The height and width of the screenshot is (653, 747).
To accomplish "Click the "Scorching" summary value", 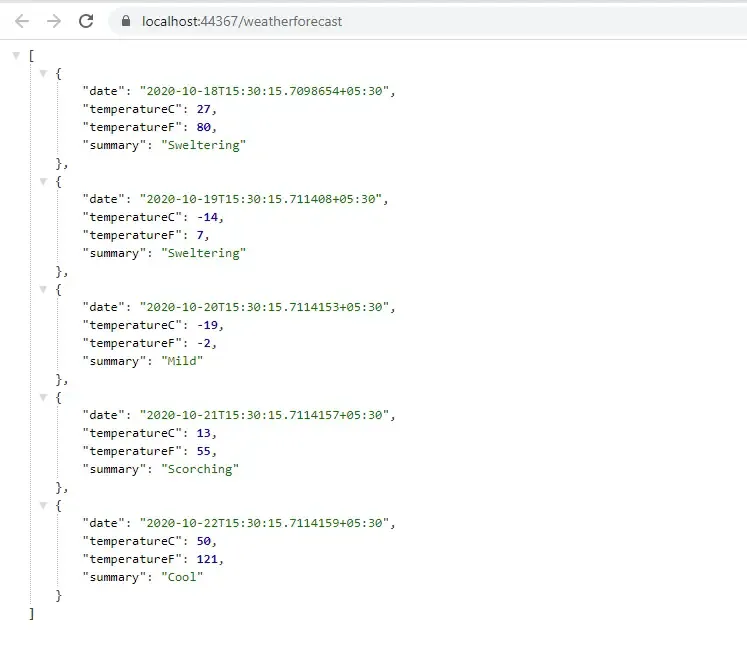I will click(200, 469).
